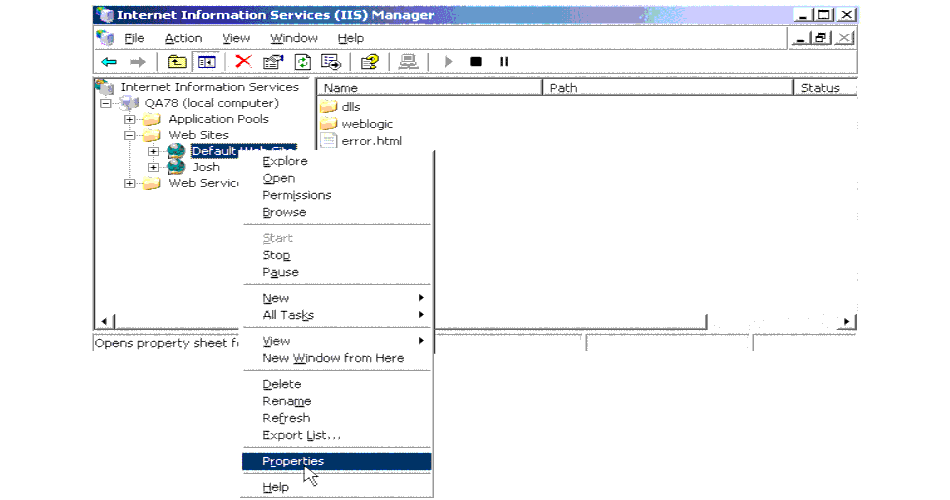The width and height of the screenshot is (950, 500).
Task: Open the New submenu arrow
Action: pos(421,298)
